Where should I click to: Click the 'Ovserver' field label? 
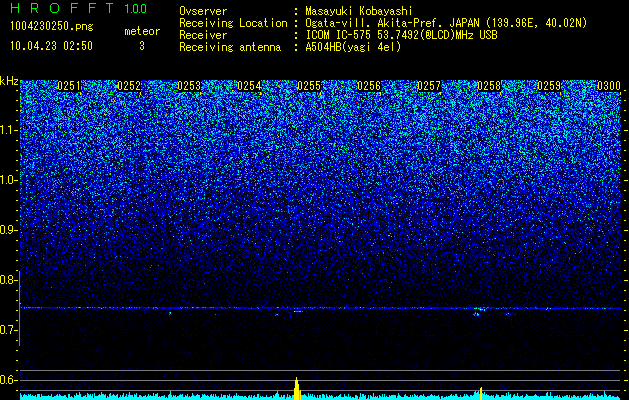pos(203,11)
